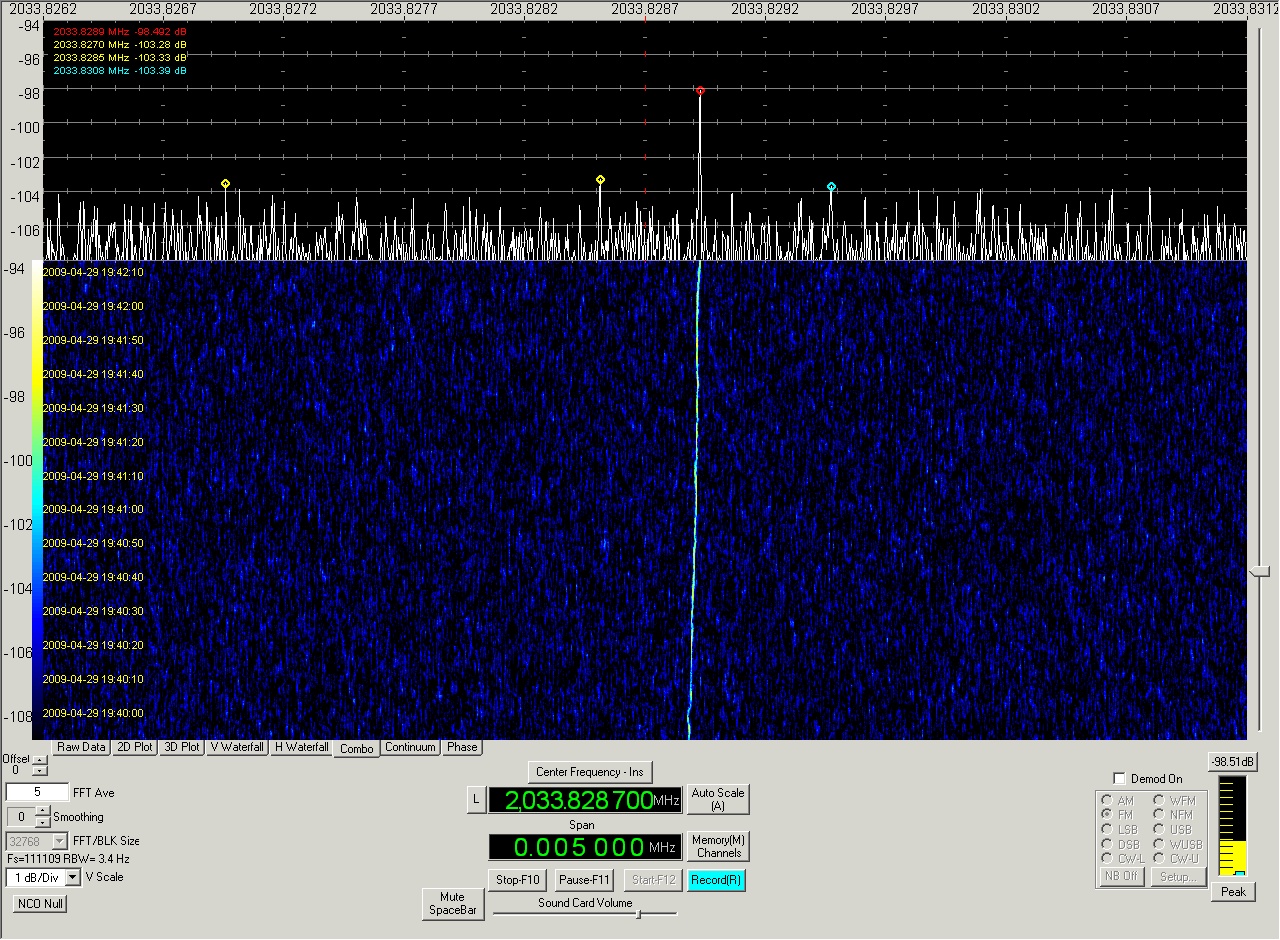The width and height of the screenshot is (1280, 940).
Task: Click the vertical slider right of waterfall
Action: click(1260, 571)
